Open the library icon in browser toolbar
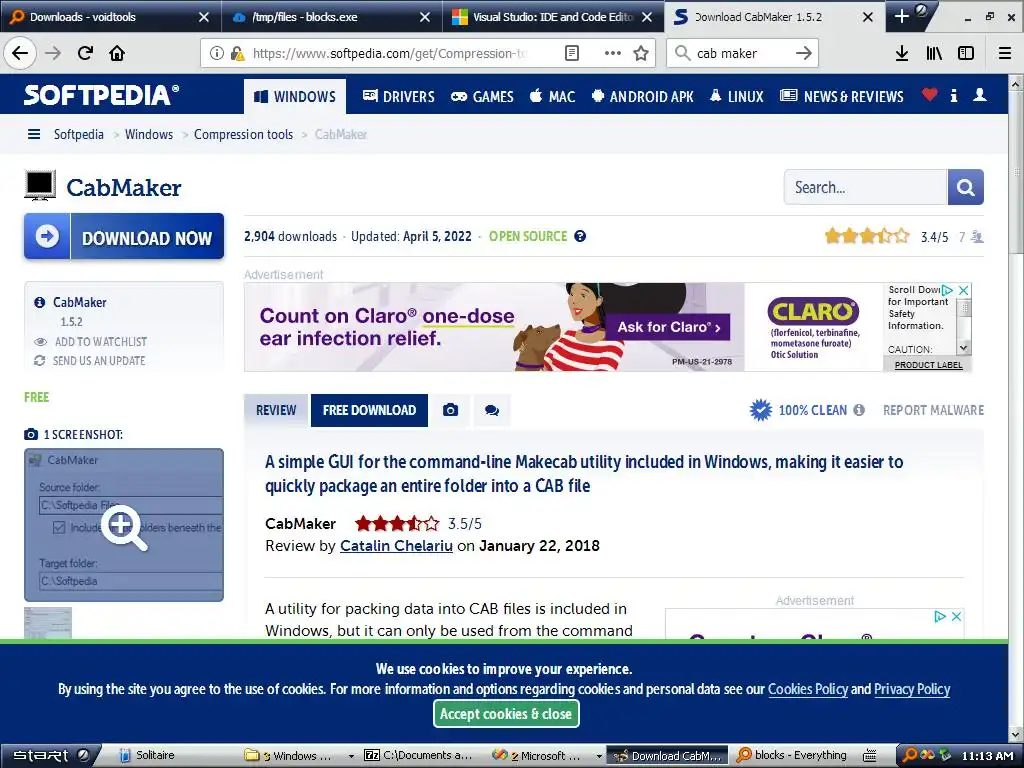 pyautogui.click(x=934, y=53)
